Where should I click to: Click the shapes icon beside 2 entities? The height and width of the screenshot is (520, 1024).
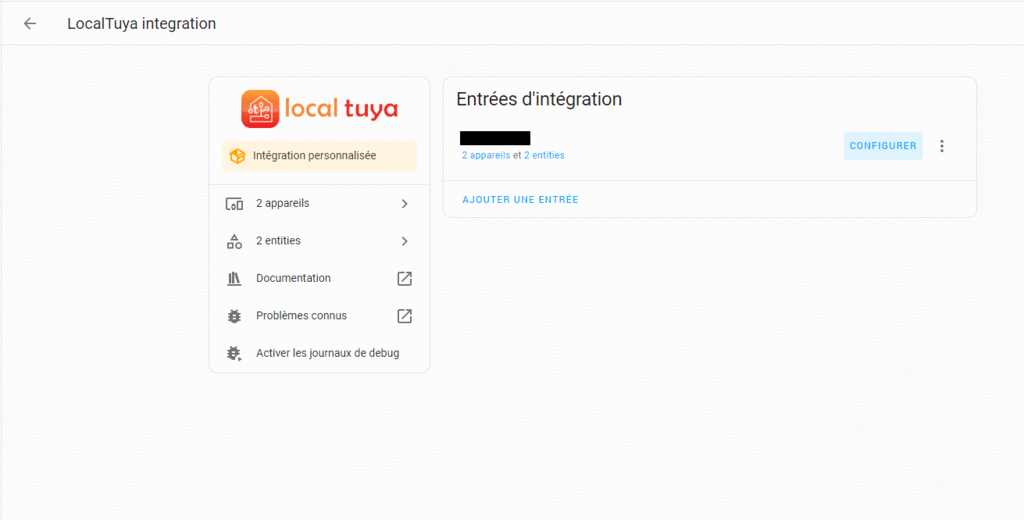click(234, 241)
